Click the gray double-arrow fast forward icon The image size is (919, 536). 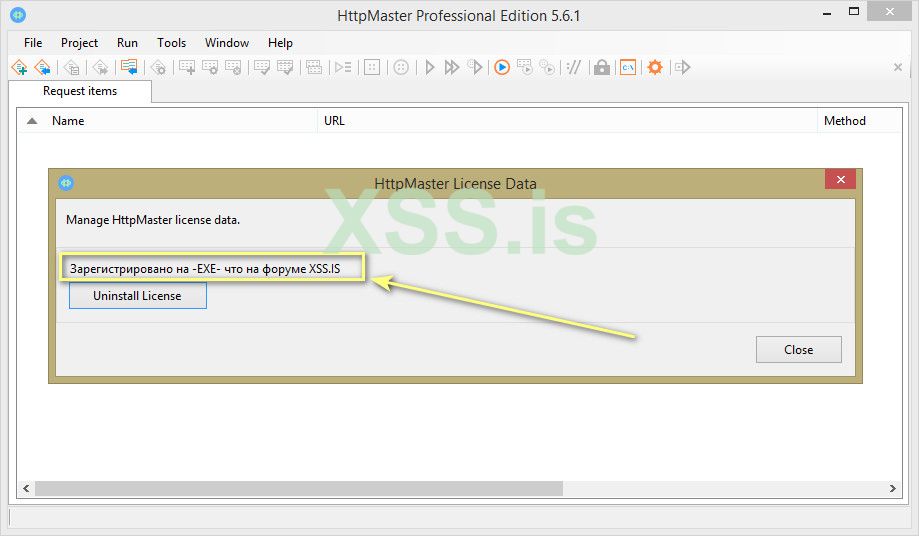[x=452, y=67]
